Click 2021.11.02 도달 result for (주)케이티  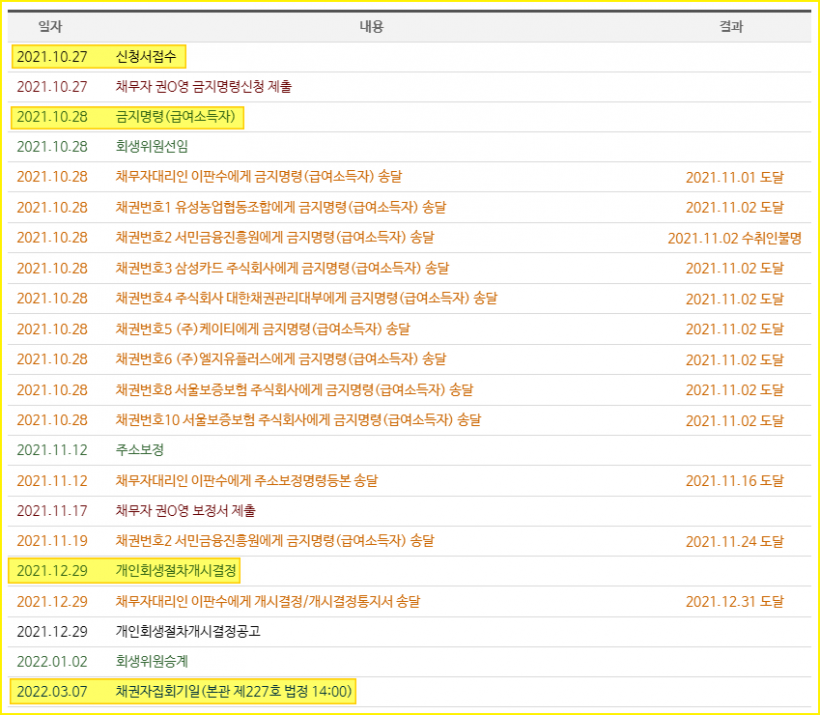pyautogui.click(x=734, y=330)
